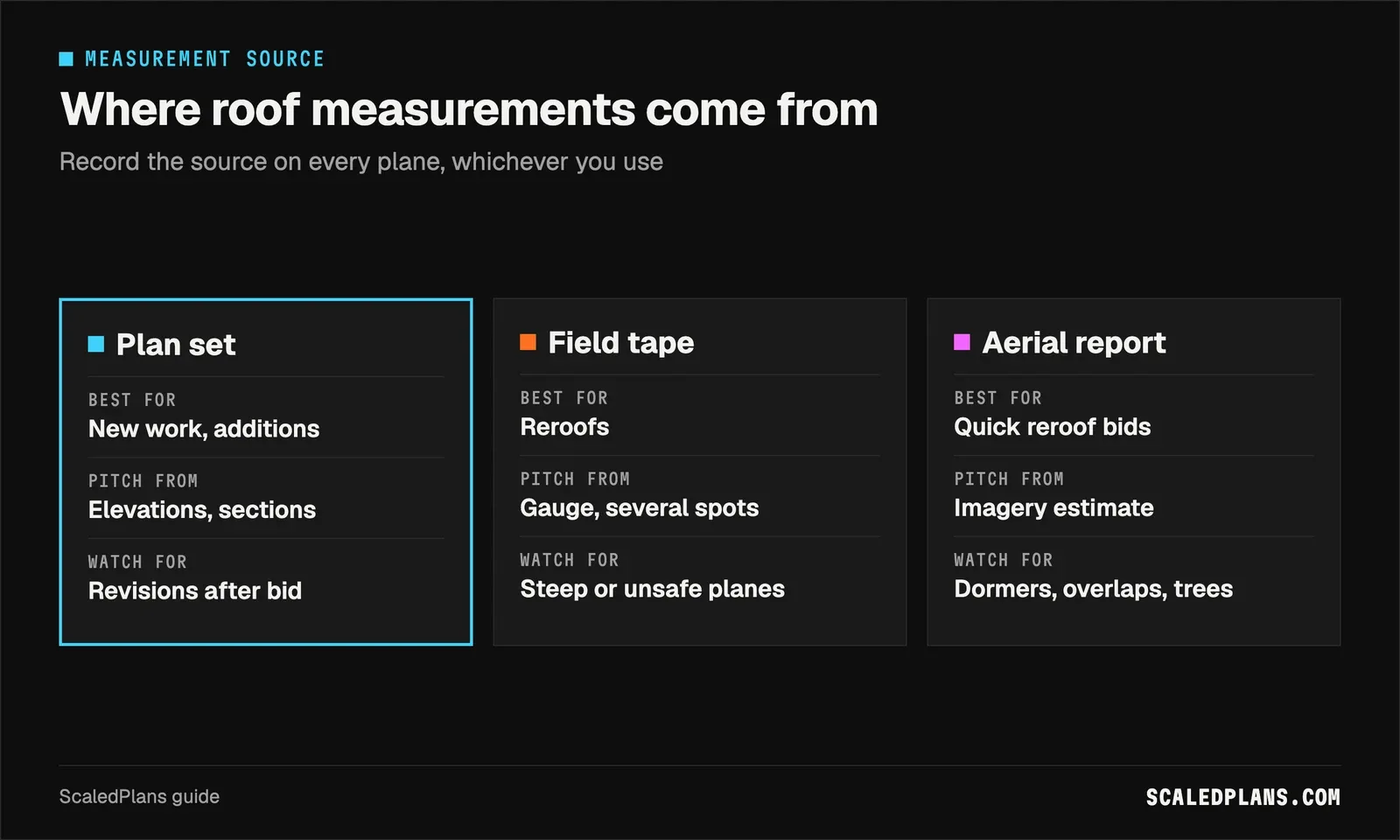
Task: Click Elevations, sections text
Action: pyautogui.click(x=202, y=510)
